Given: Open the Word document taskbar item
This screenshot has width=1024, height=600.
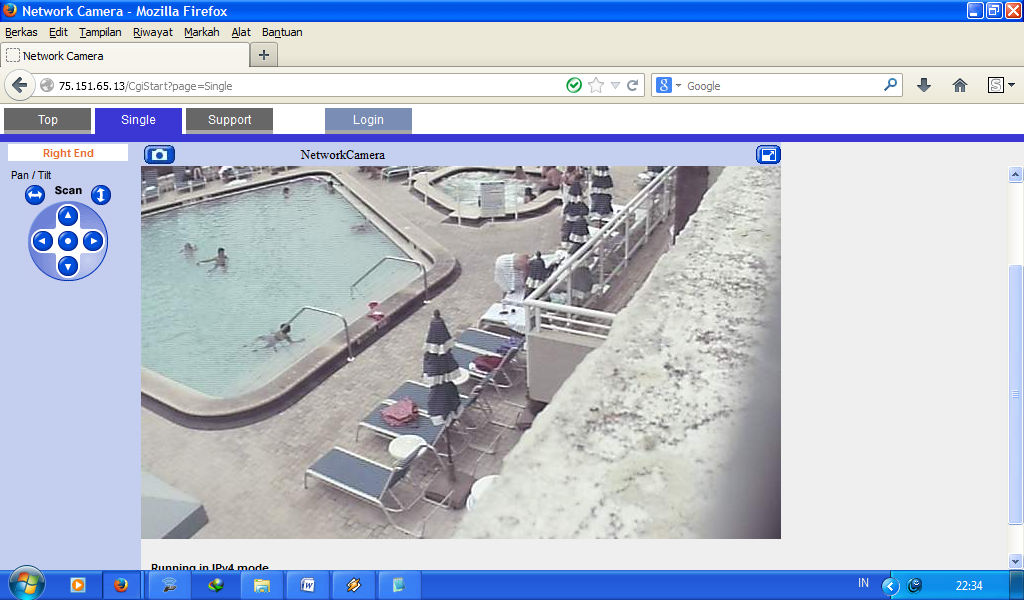Looking at the screenshot, I should (x=308, y=585).
